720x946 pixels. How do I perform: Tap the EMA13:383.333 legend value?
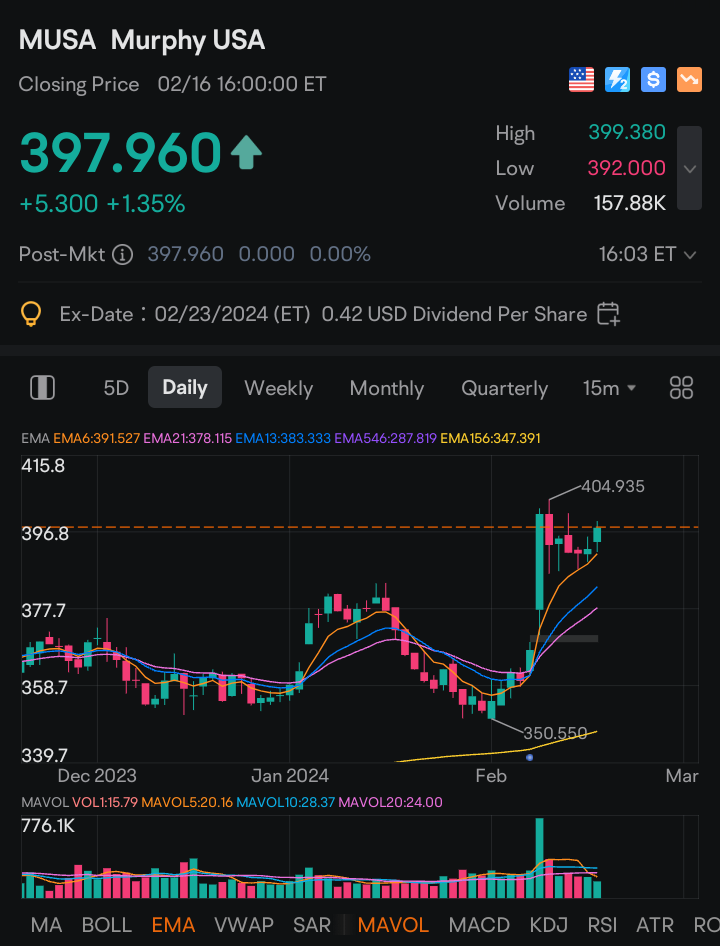[x=283, y=439]
